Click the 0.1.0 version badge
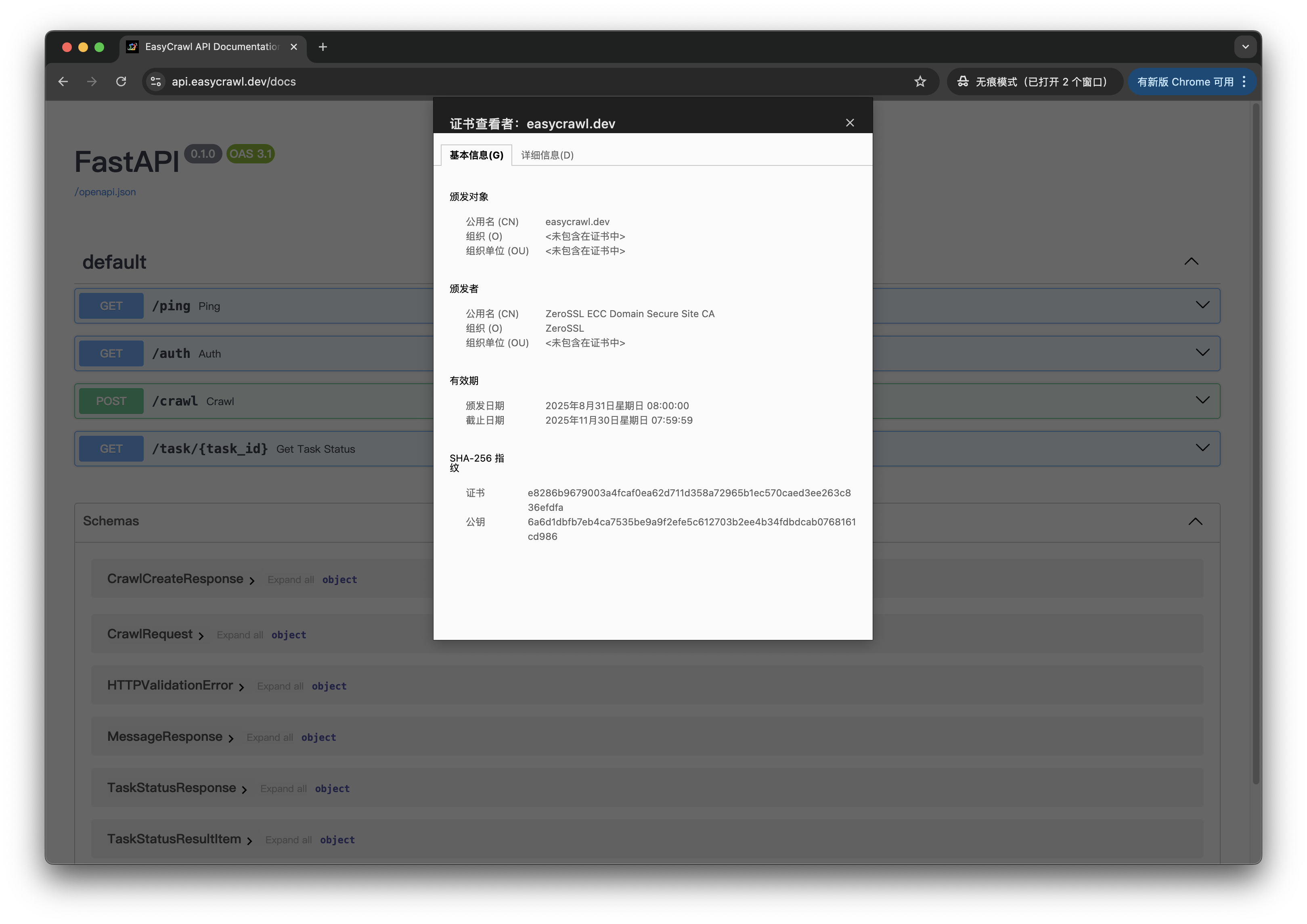1307x924 pixels. pos(203,154)
